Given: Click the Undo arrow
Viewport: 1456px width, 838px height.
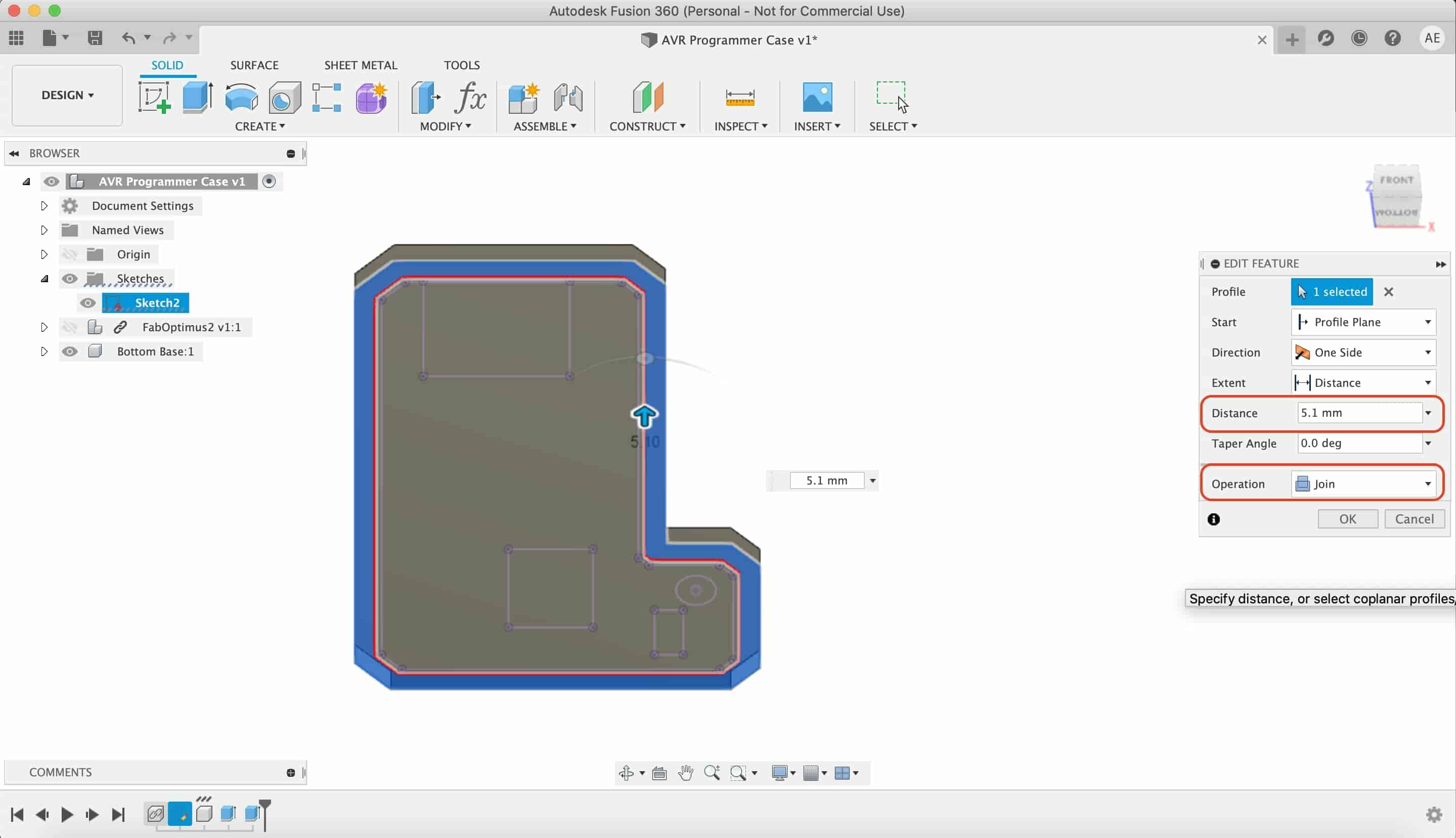Looking at the screenshot, I should (128, 38).
